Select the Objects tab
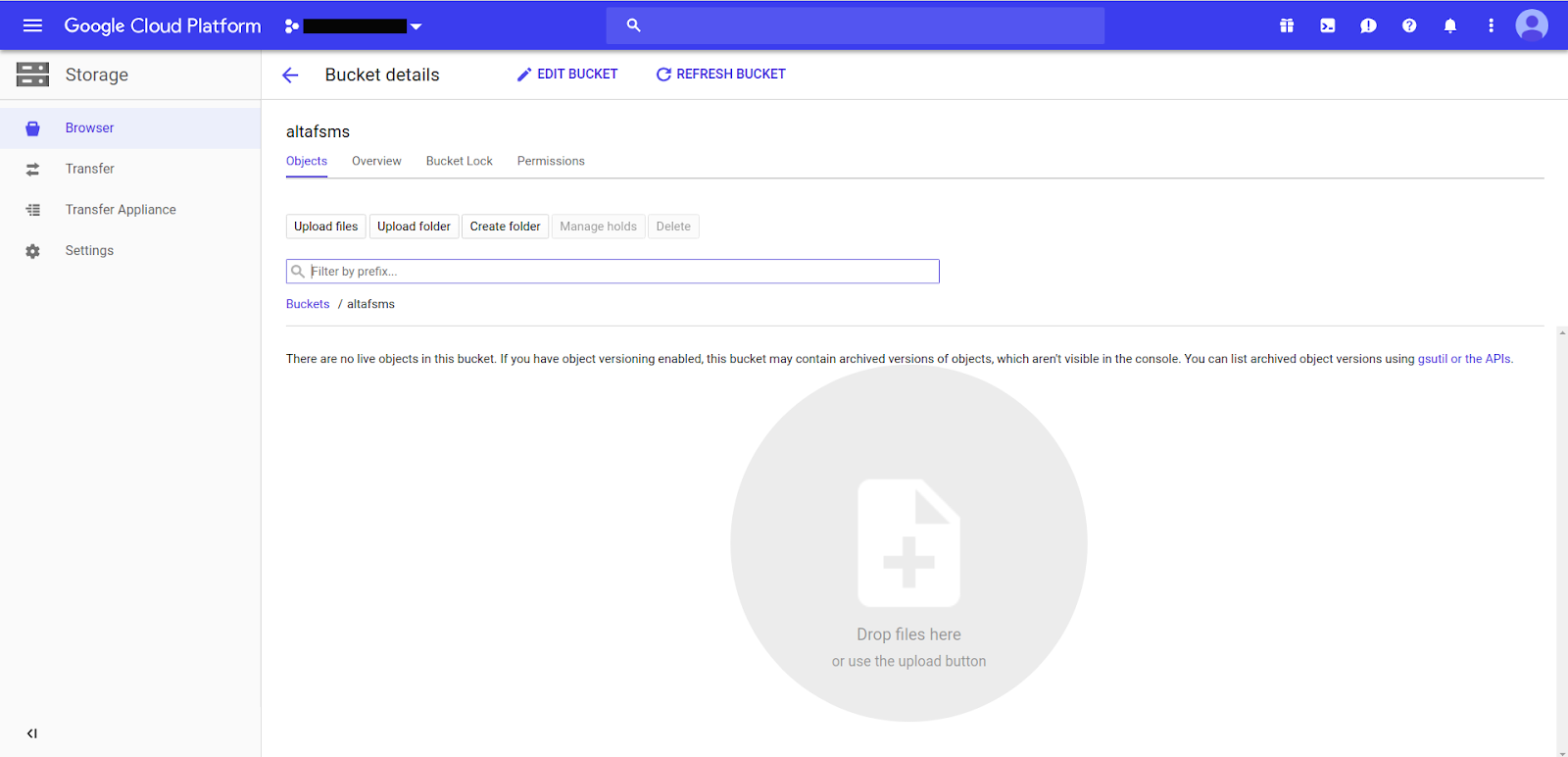Screen dimensions: 1568x757 (307, 161)
